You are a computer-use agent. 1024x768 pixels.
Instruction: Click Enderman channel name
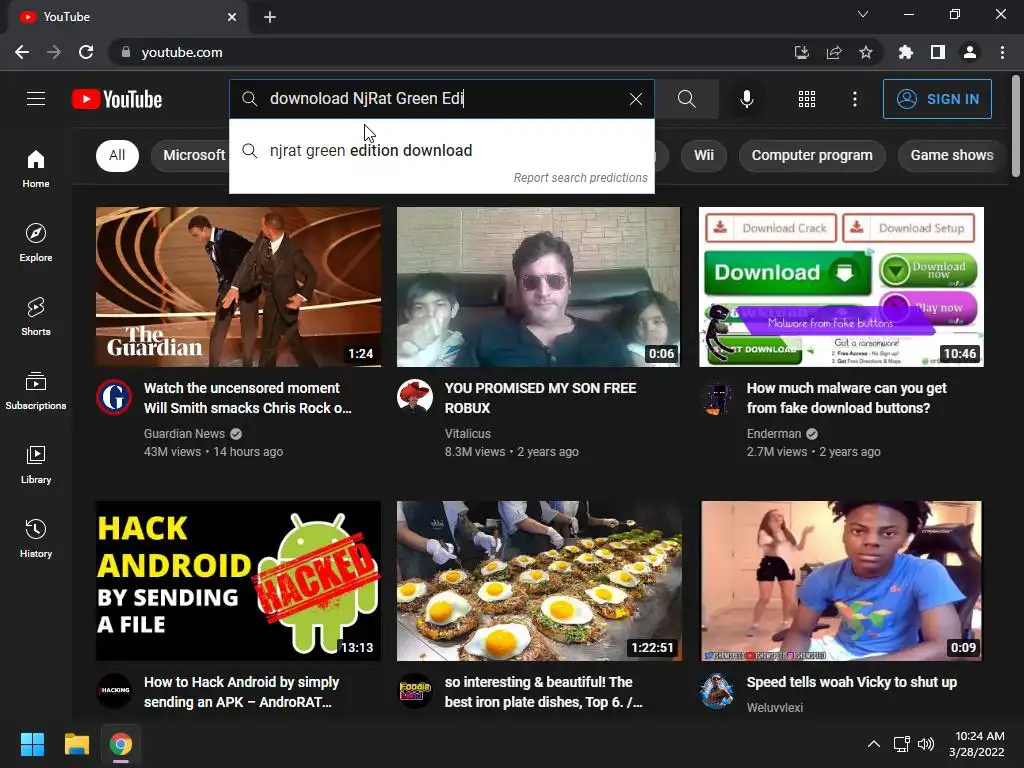tap(774, 434)
